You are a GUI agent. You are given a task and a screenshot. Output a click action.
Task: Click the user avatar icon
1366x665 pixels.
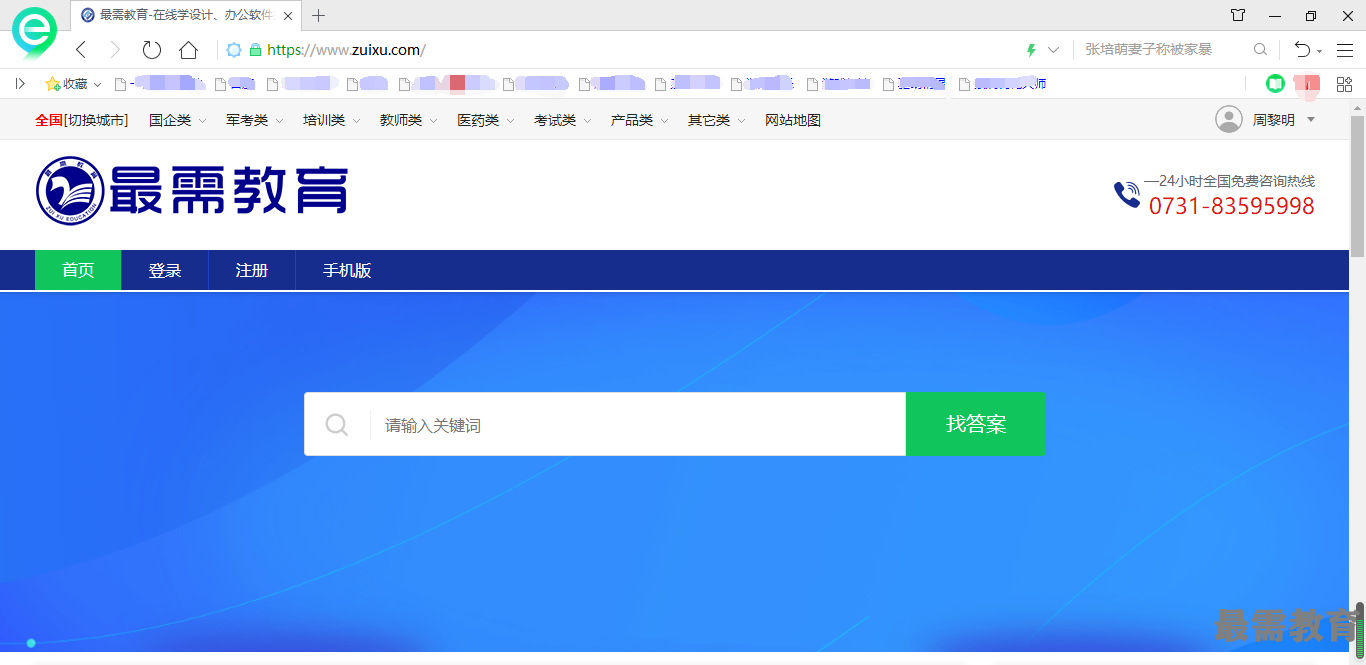[x=1229, y=120]
